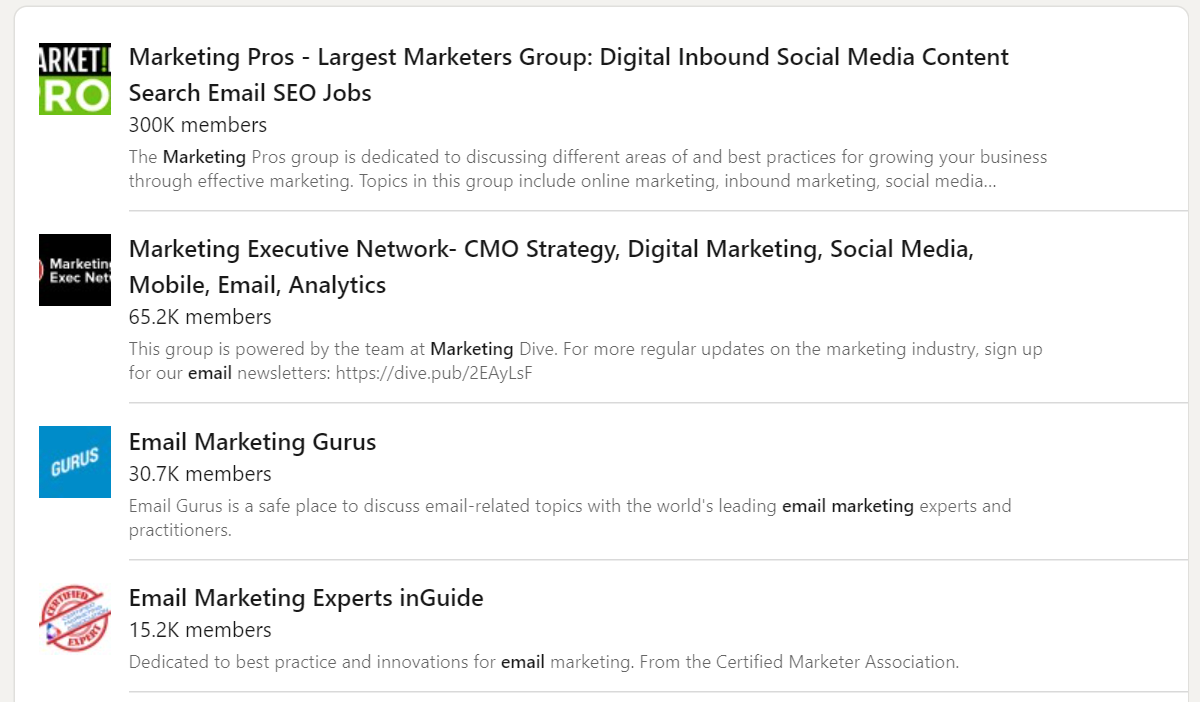Image resolution: width=1200 pixels, height=702 pixels.
Task: Click 'Dedicated to best practice and innovations' text
Action: pos(544,662)
